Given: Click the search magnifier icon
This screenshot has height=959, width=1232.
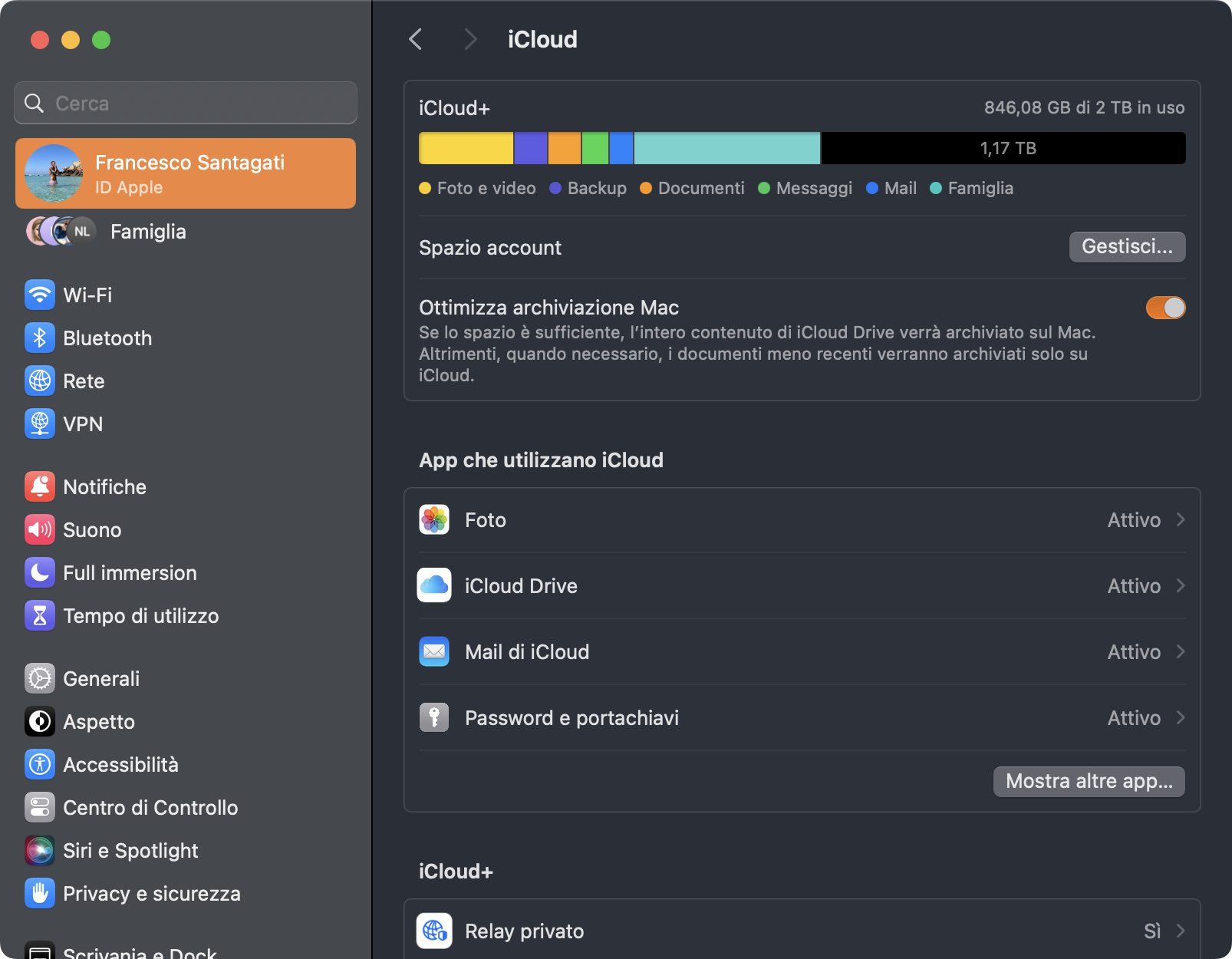Looking at the screenshot, I should point(34,103).
